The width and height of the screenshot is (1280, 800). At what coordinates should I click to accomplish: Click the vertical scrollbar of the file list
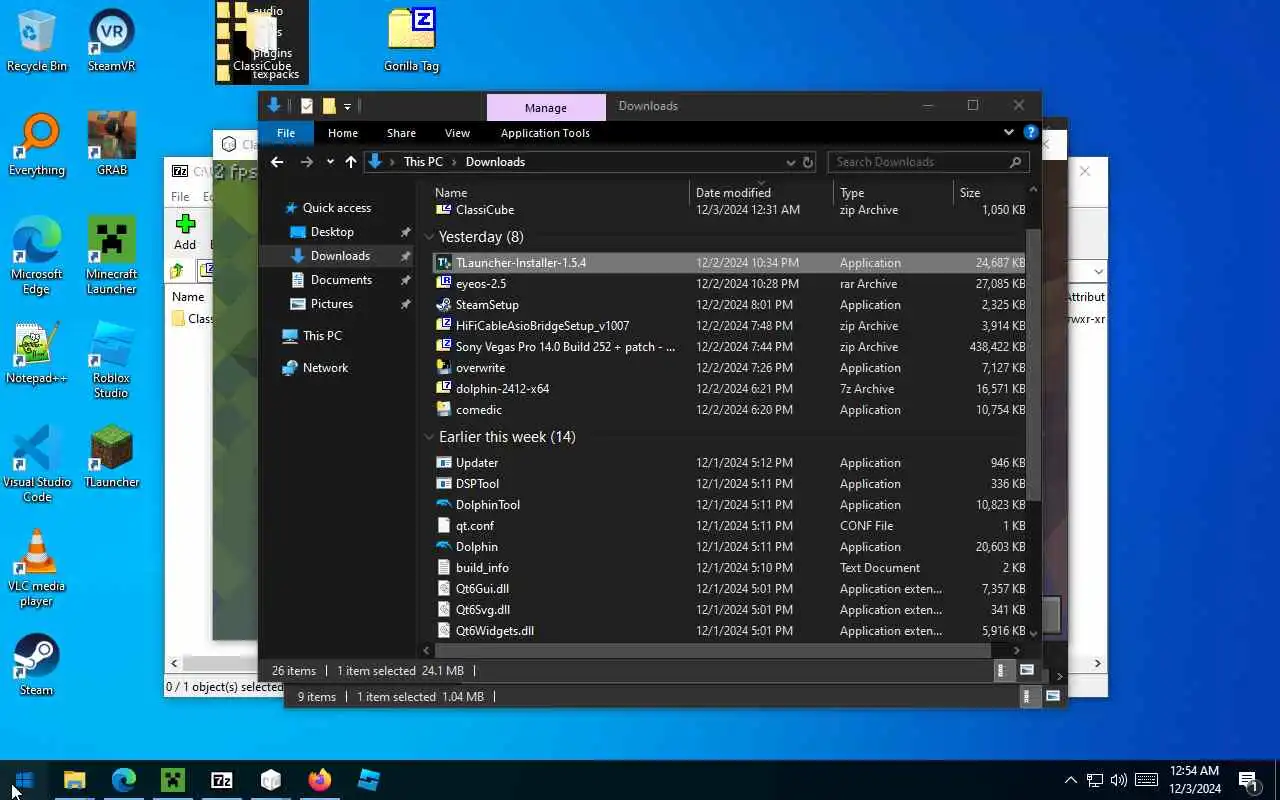(1034, 365)
